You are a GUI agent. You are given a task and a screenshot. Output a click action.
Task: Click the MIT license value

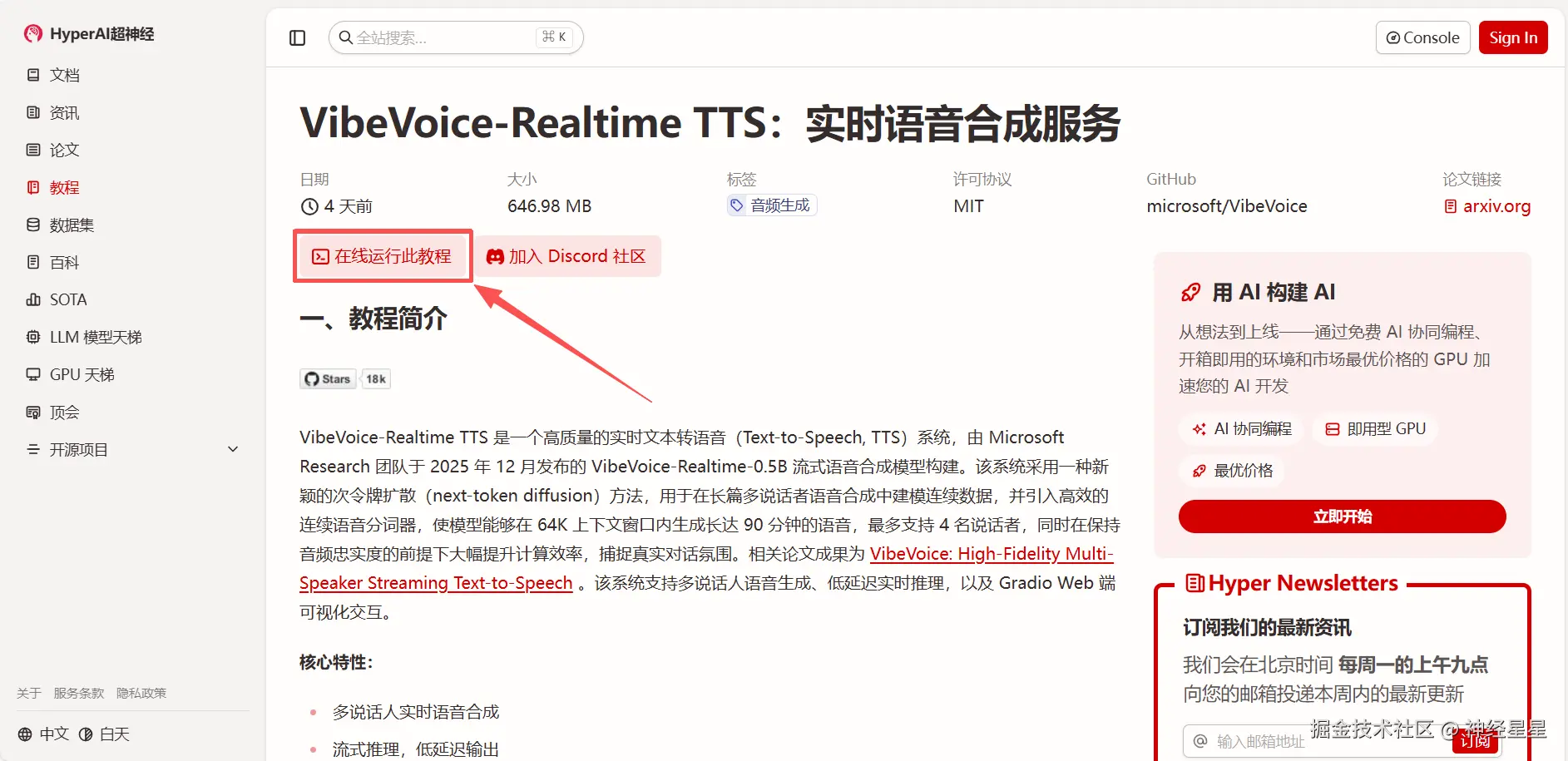969,206
